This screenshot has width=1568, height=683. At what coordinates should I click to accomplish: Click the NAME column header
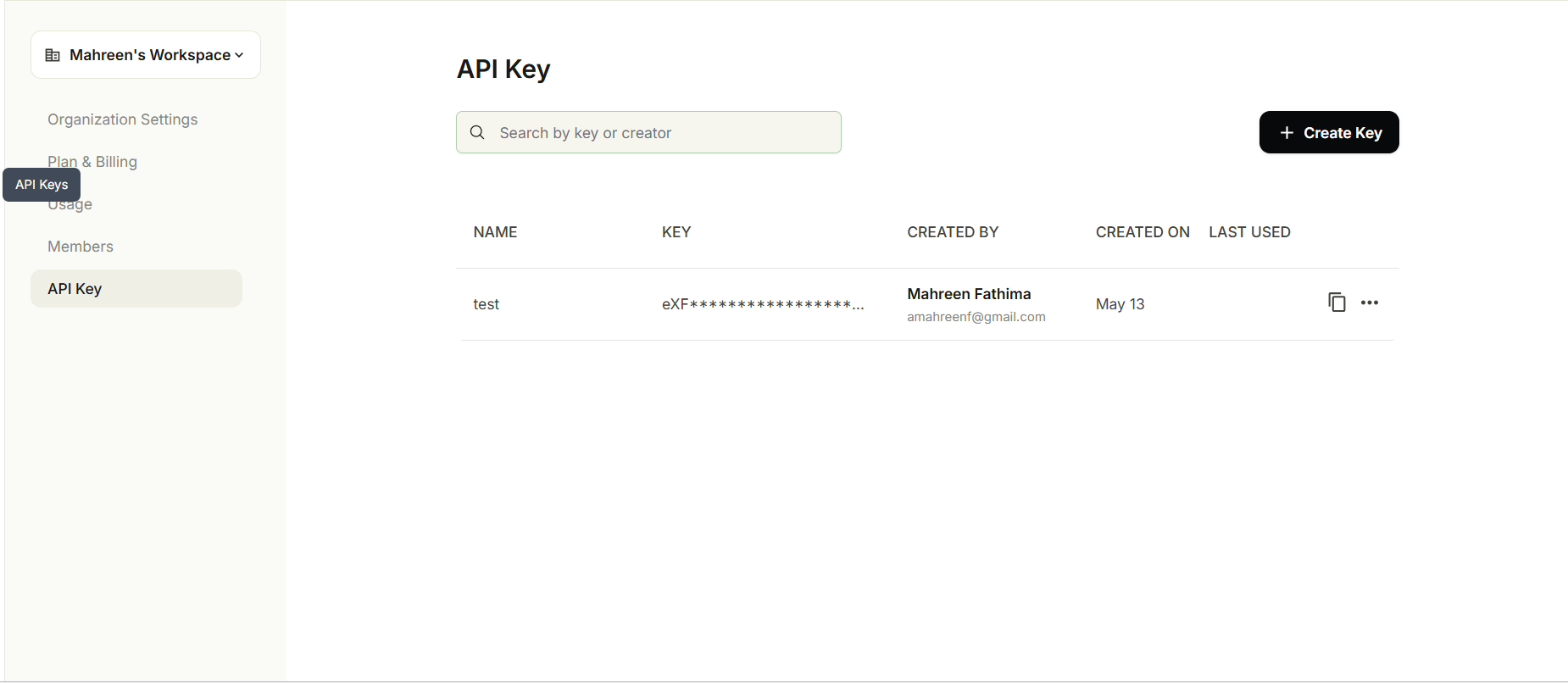(x=495, y=232)
